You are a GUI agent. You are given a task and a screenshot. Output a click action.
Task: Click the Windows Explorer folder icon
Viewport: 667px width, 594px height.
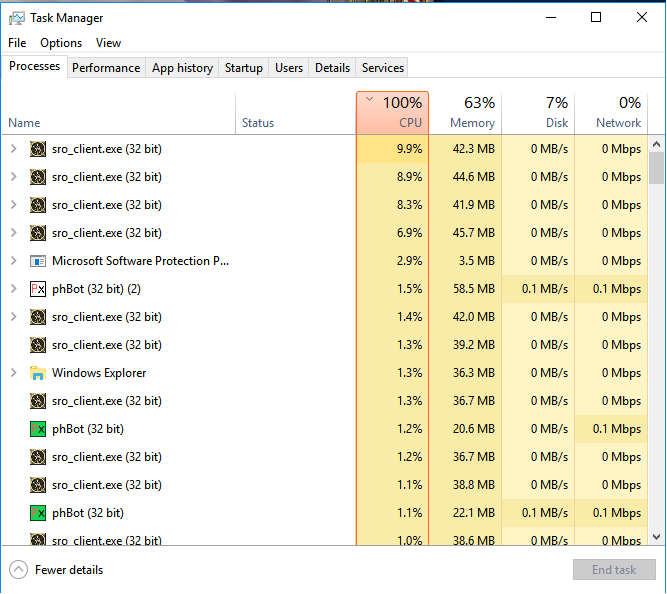pos(38,373)
